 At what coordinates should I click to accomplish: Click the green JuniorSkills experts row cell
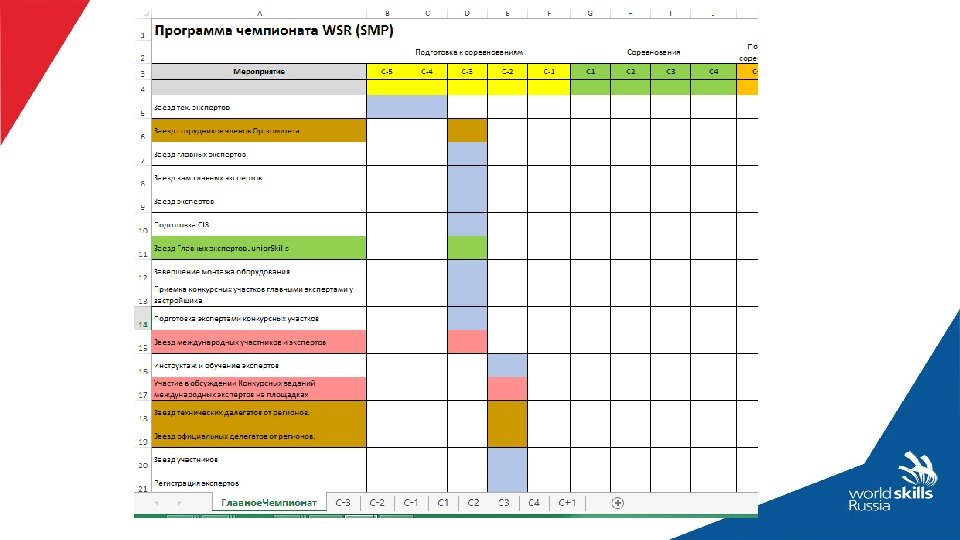click(x=259, y=248)
